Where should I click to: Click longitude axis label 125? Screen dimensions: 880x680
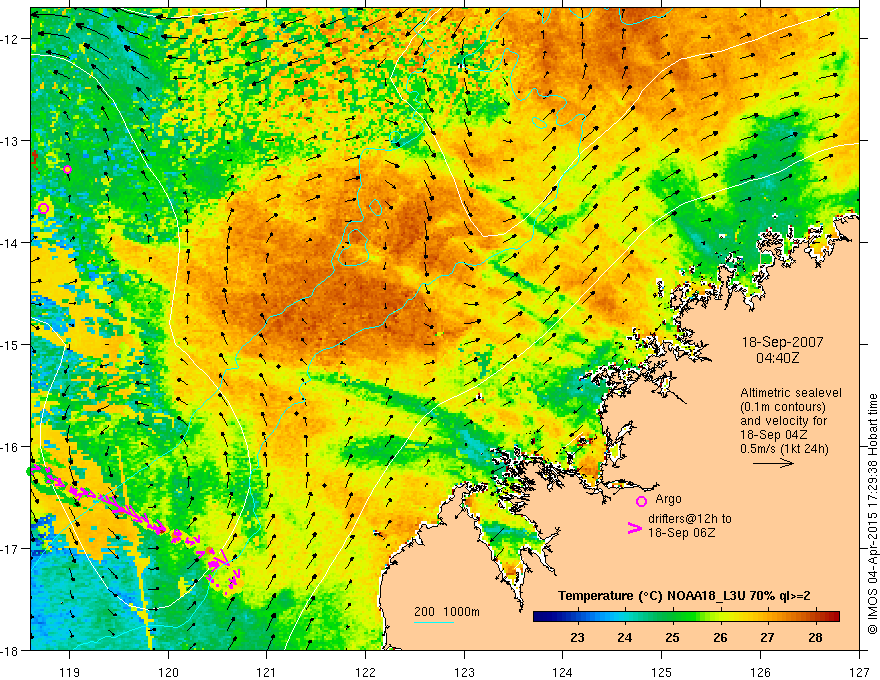point(662,672)
